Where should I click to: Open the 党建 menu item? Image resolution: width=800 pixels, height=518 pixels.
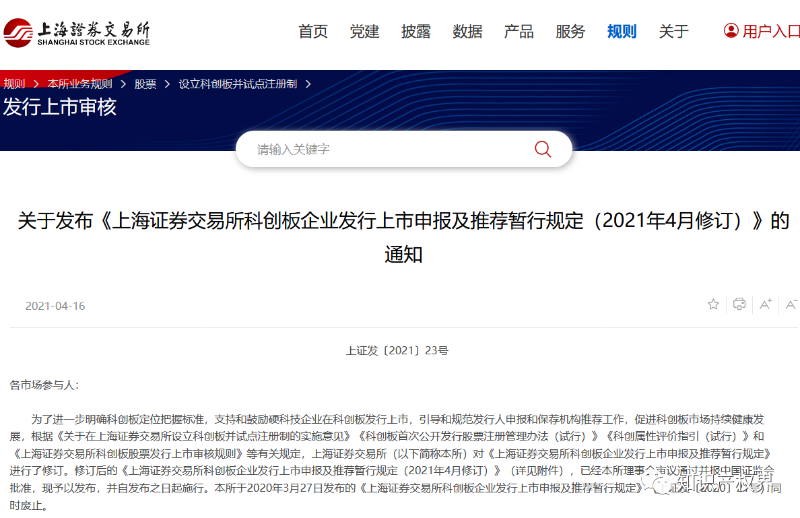click(364, 32)
